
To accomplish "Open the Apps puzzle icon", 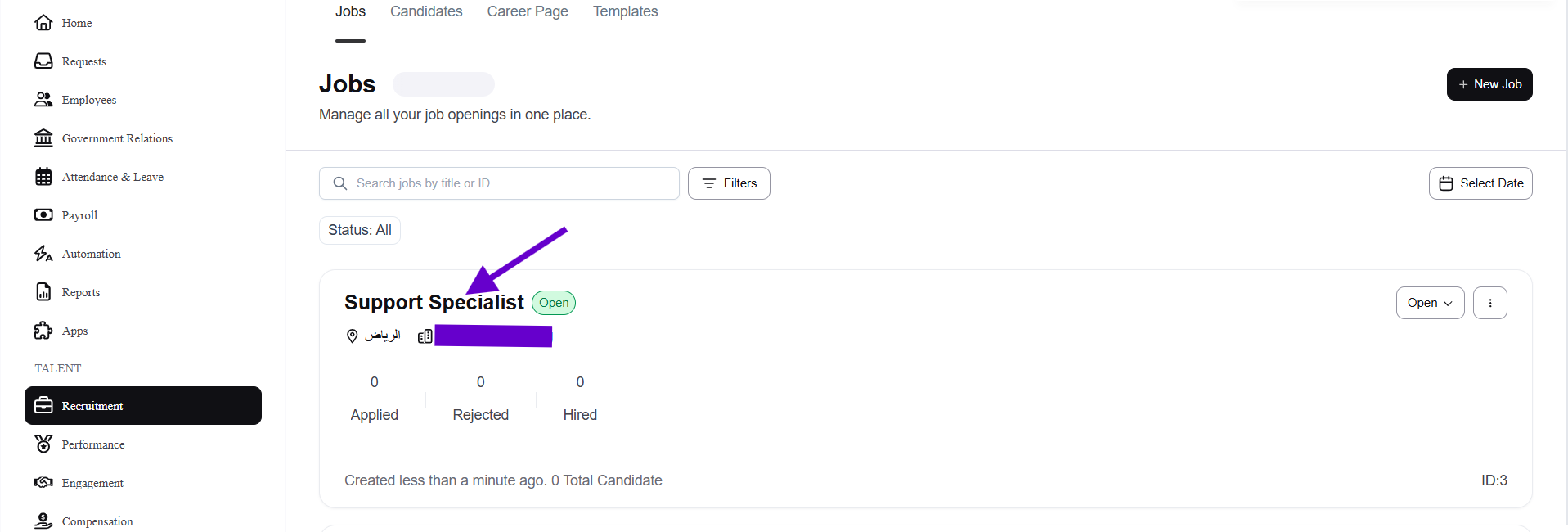I will [43, 331].
